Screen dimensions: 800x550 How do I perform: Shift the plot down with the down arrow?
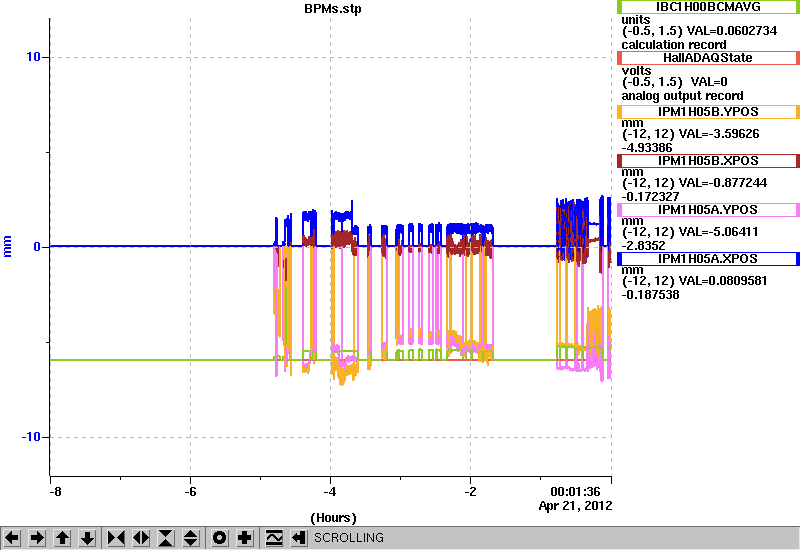[88, 538]
